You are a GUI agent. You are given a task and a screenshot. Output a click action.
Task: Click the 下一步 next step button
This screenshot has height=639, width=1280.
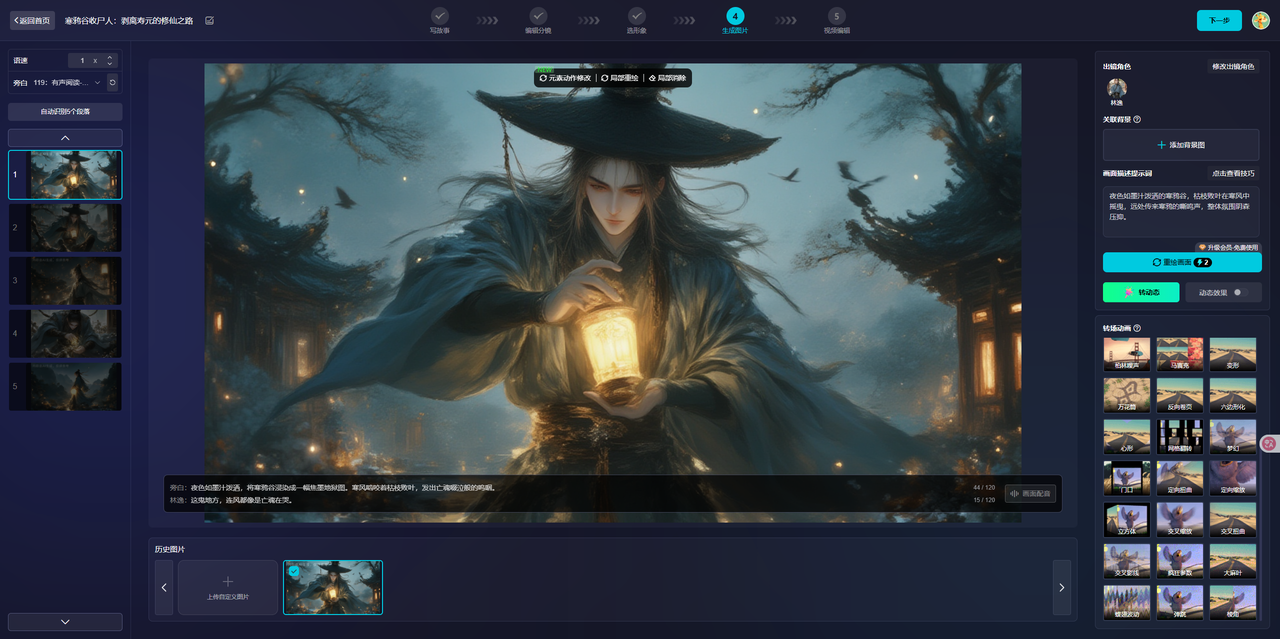point(1218,20)
